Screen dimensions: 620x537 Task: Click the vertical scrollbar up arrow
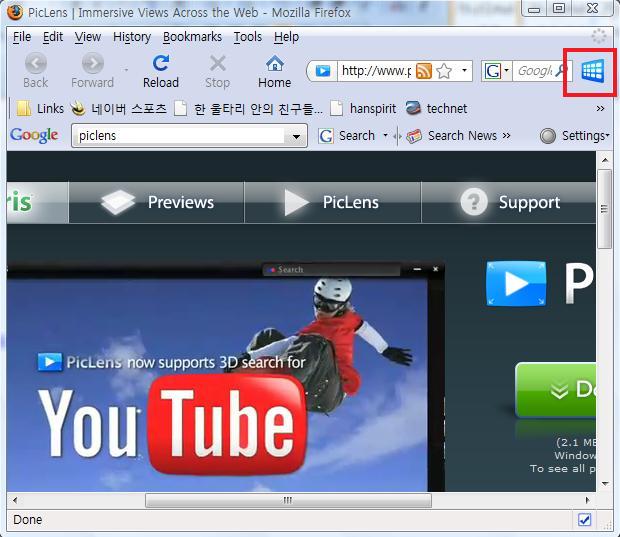(x=605, y=160)
